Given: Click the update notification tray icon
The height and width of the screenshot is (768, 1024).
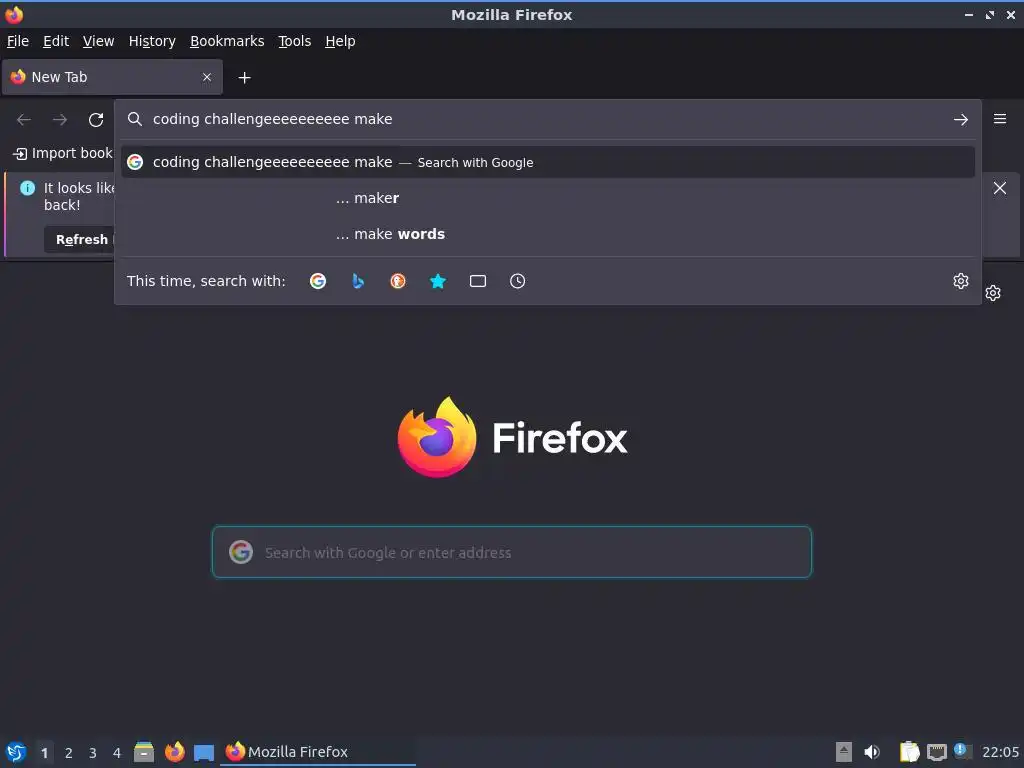Looking at the screenshot, I should pos(963,751).
